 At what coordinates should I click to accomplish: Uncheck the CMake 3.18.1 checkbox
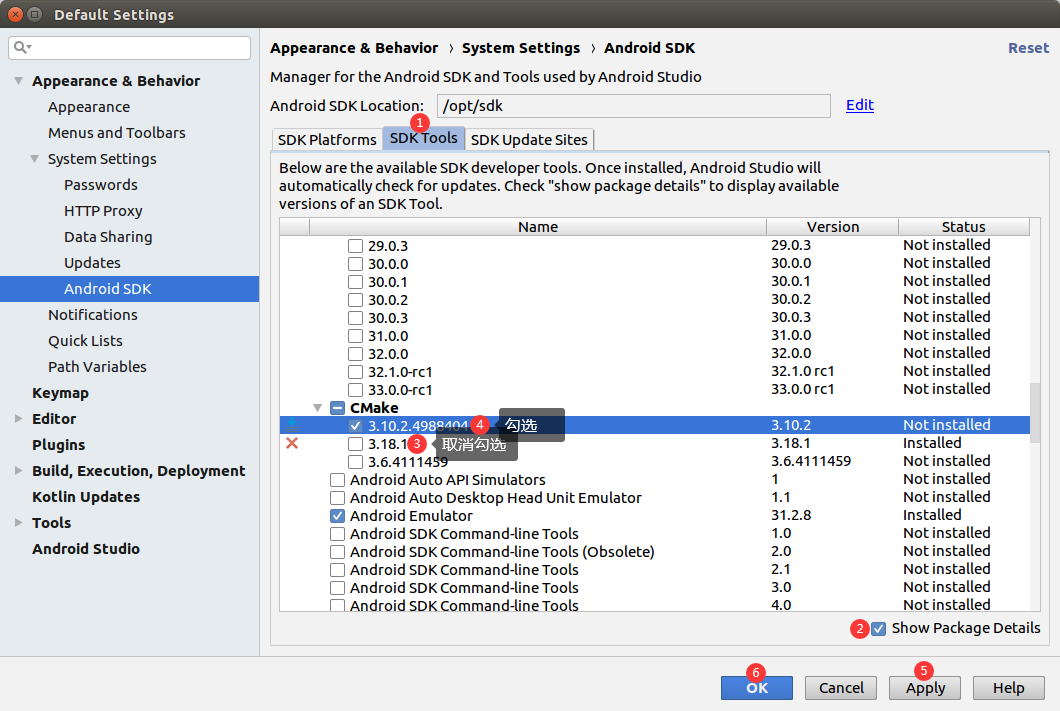(x=355, y=444)
